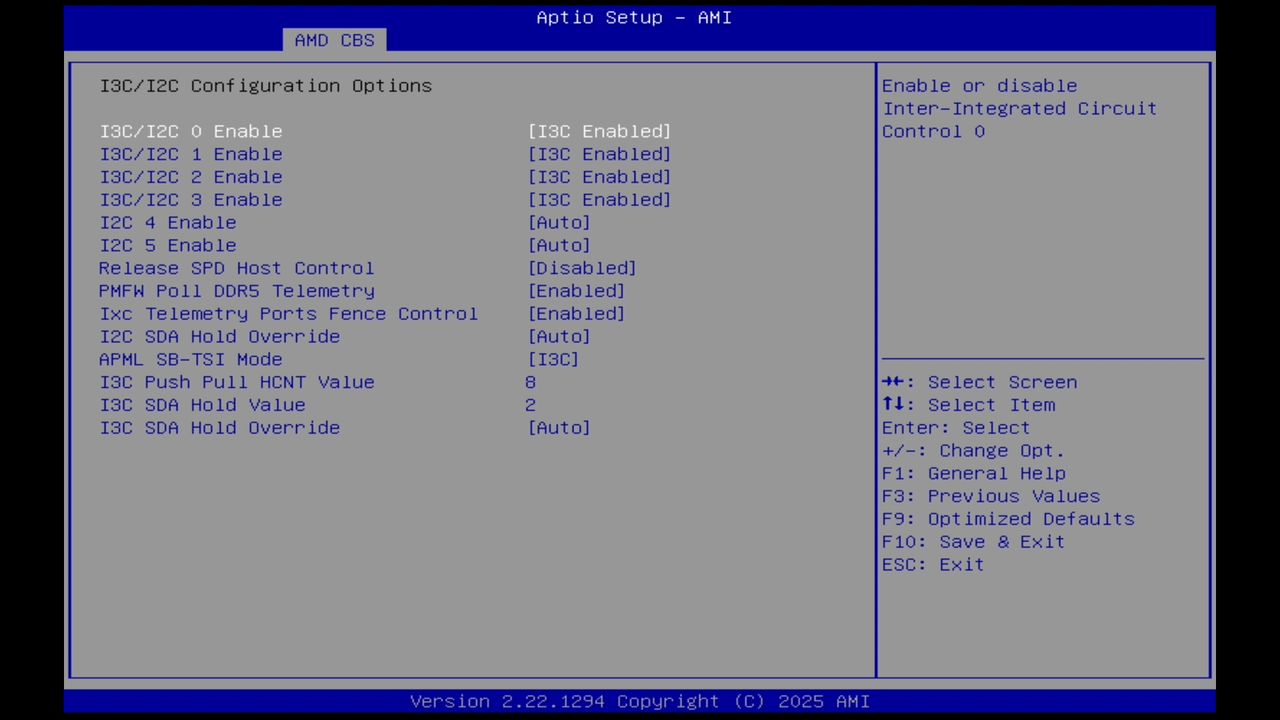Select the APML SB-TSI Mode setting
This screenshot has height=720, width=1280.
[x=191, y=359]
